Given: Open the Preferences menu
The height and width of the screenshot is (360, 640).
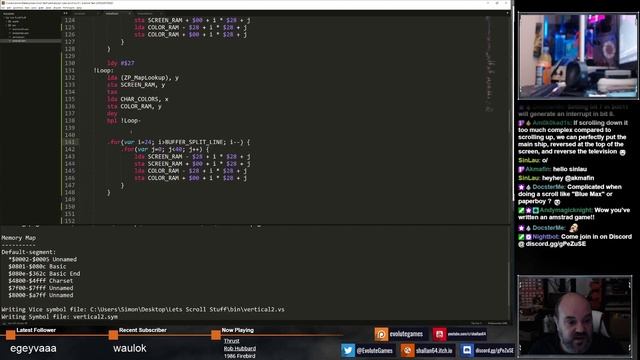Looking at the screenshot, I should (69, 7).
